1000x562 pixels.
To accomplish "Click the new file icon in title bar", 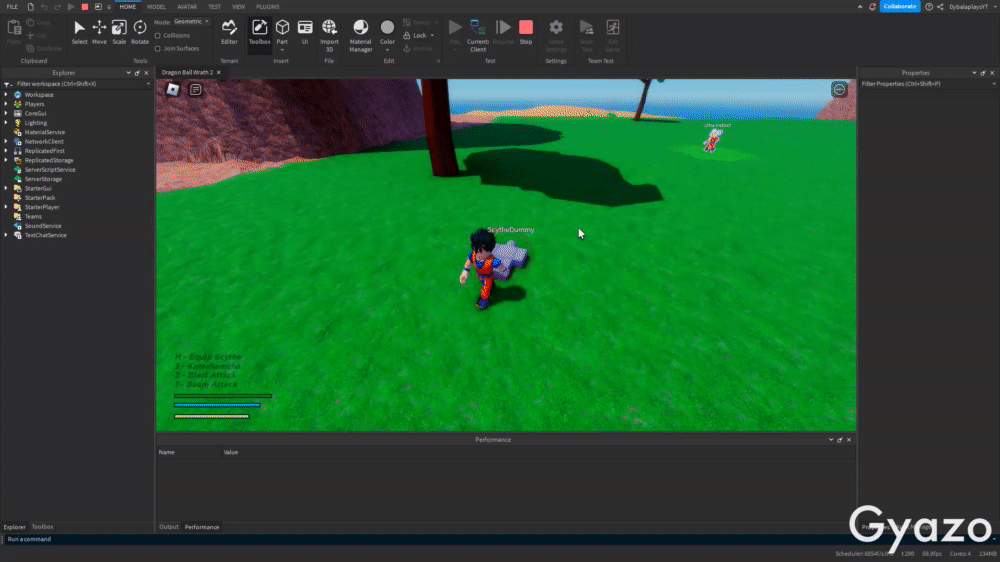I will pos(30,6).
